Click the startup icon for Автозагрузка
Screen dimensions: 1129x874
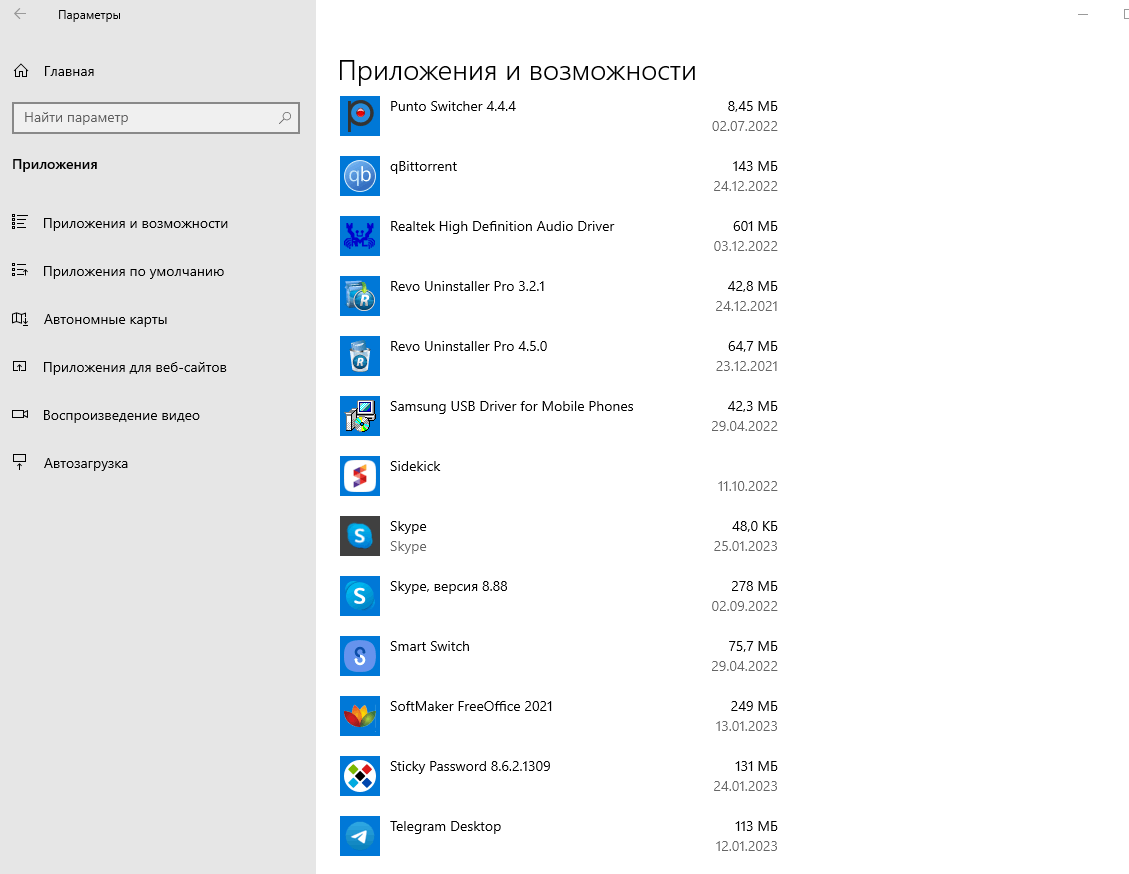(19, 462)
